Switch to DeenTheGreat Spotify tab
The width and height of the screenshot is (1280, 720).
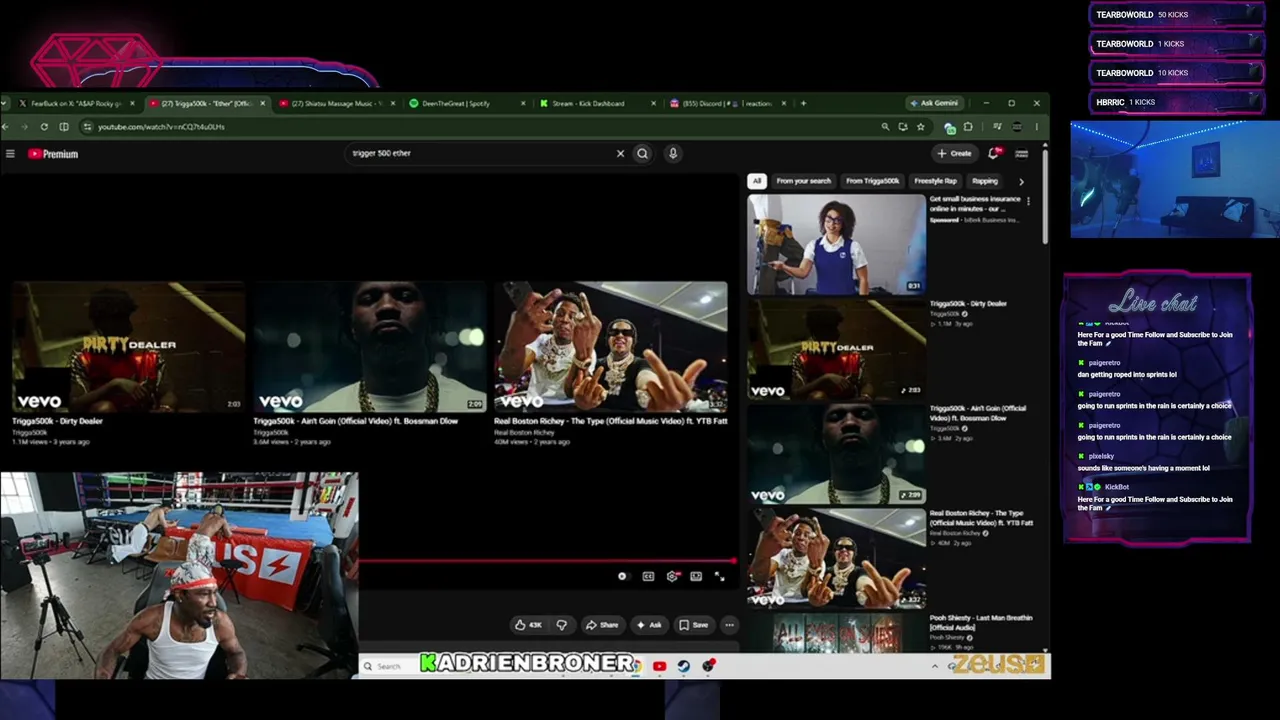[466, 104]
